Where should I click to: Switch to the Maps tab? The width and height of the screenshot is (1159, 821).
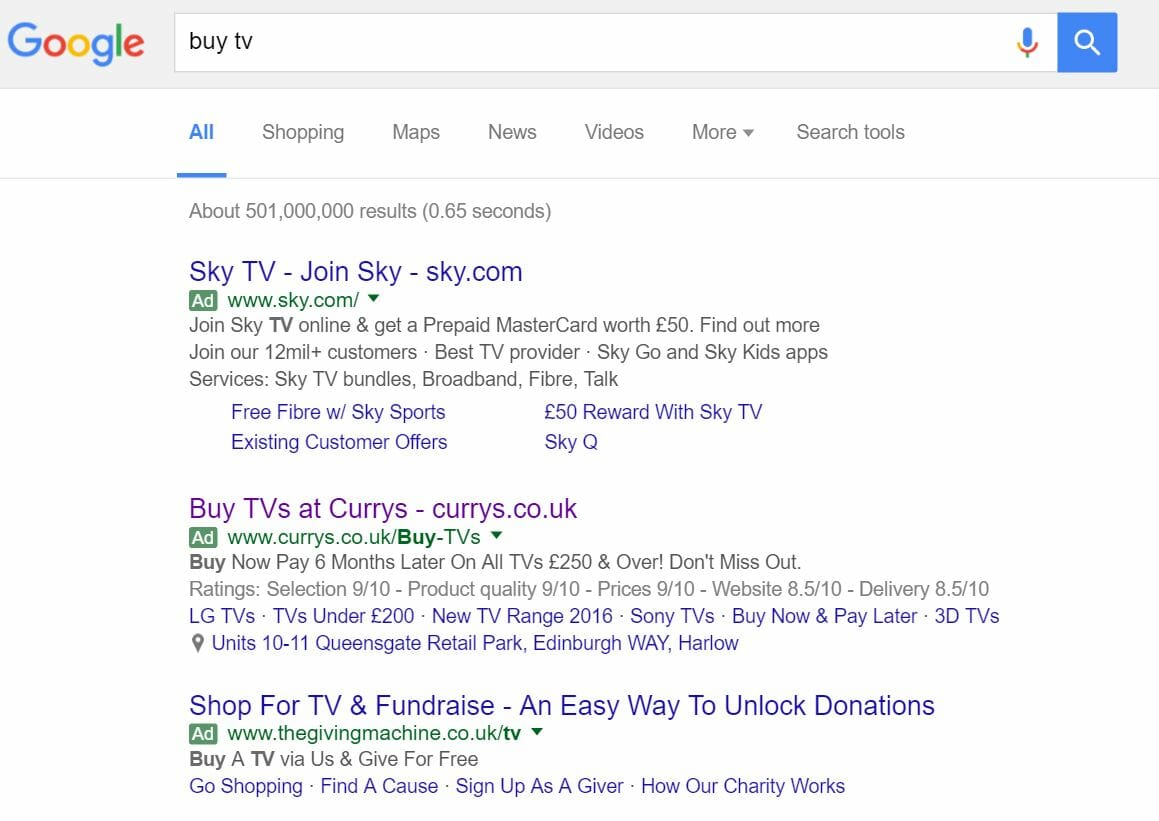point(416,132)
